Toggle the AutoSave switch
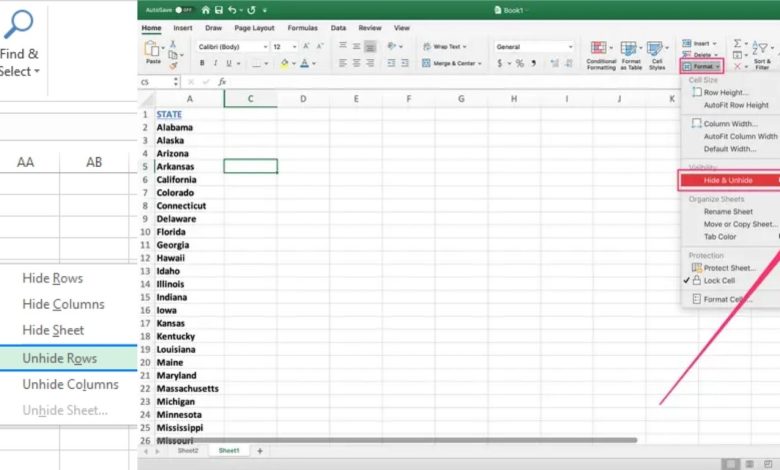This screenshot has width=780, height=470. click(184, 10)
